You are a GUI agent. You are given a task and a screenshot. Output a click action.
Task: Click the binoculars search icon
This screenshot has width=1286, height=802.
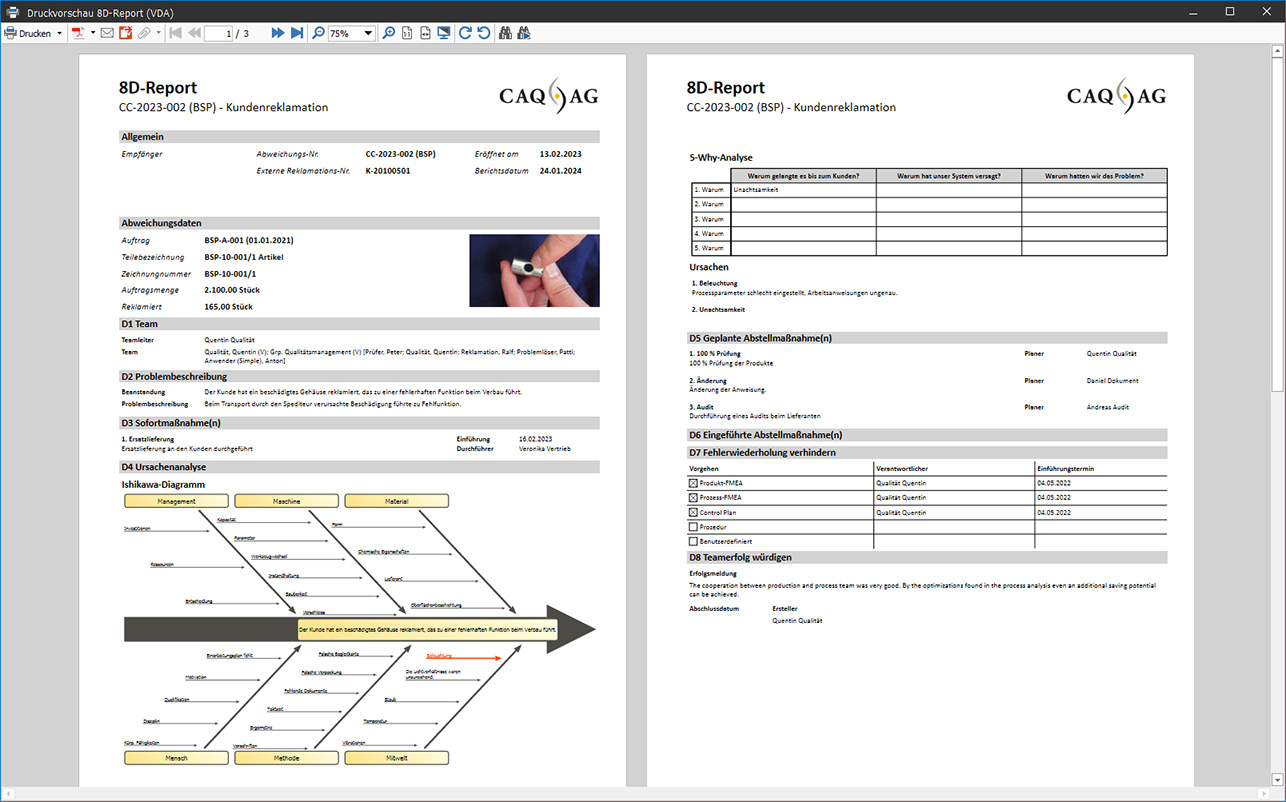[505, 33]
